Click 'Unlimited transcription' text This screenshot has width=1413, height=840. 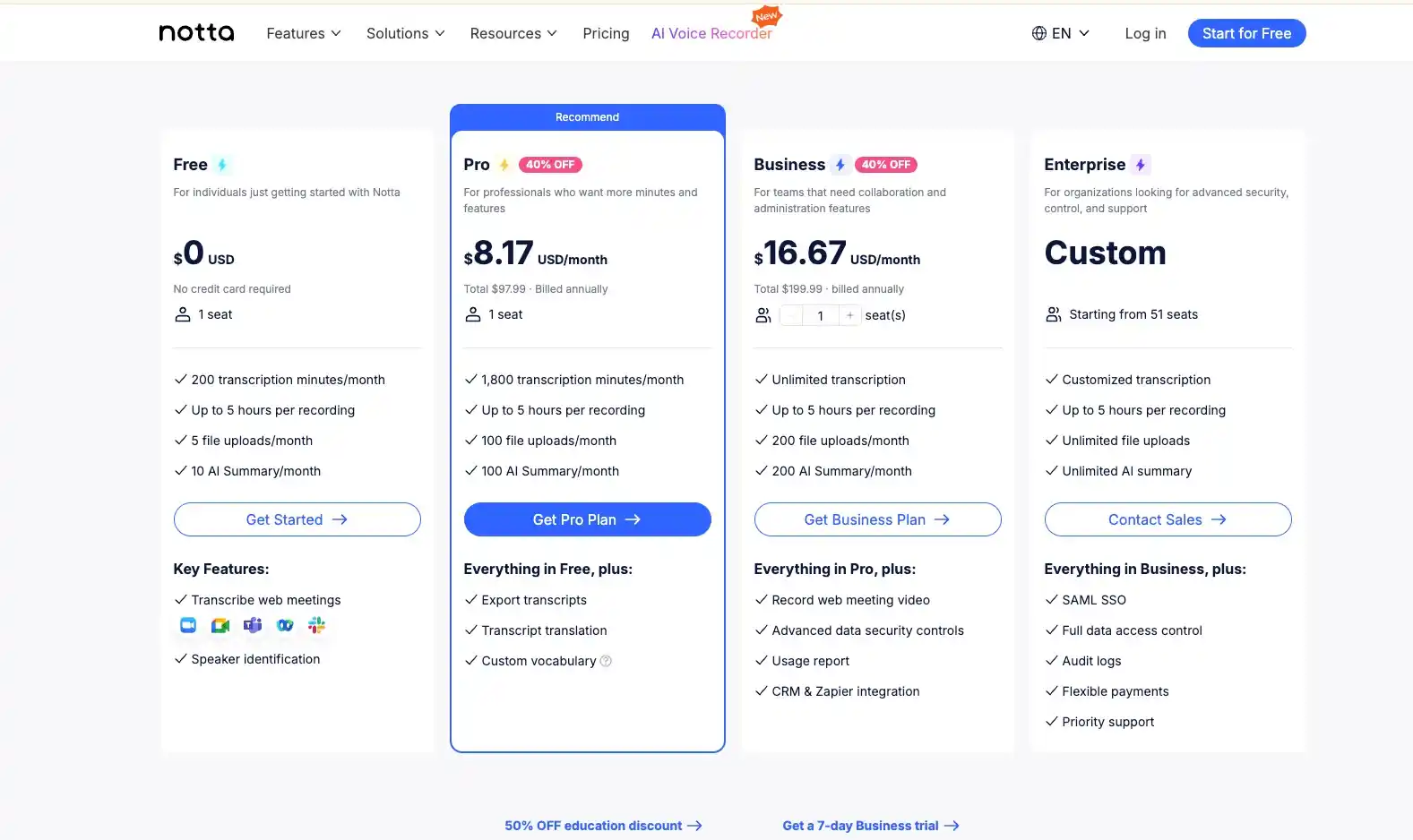[839, 380]
